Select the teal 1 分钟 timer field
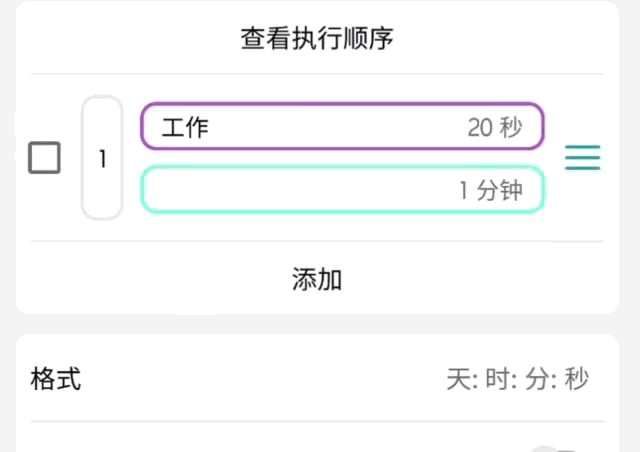Viewport: 640px width, 452px height. click(x=342, y=190)
